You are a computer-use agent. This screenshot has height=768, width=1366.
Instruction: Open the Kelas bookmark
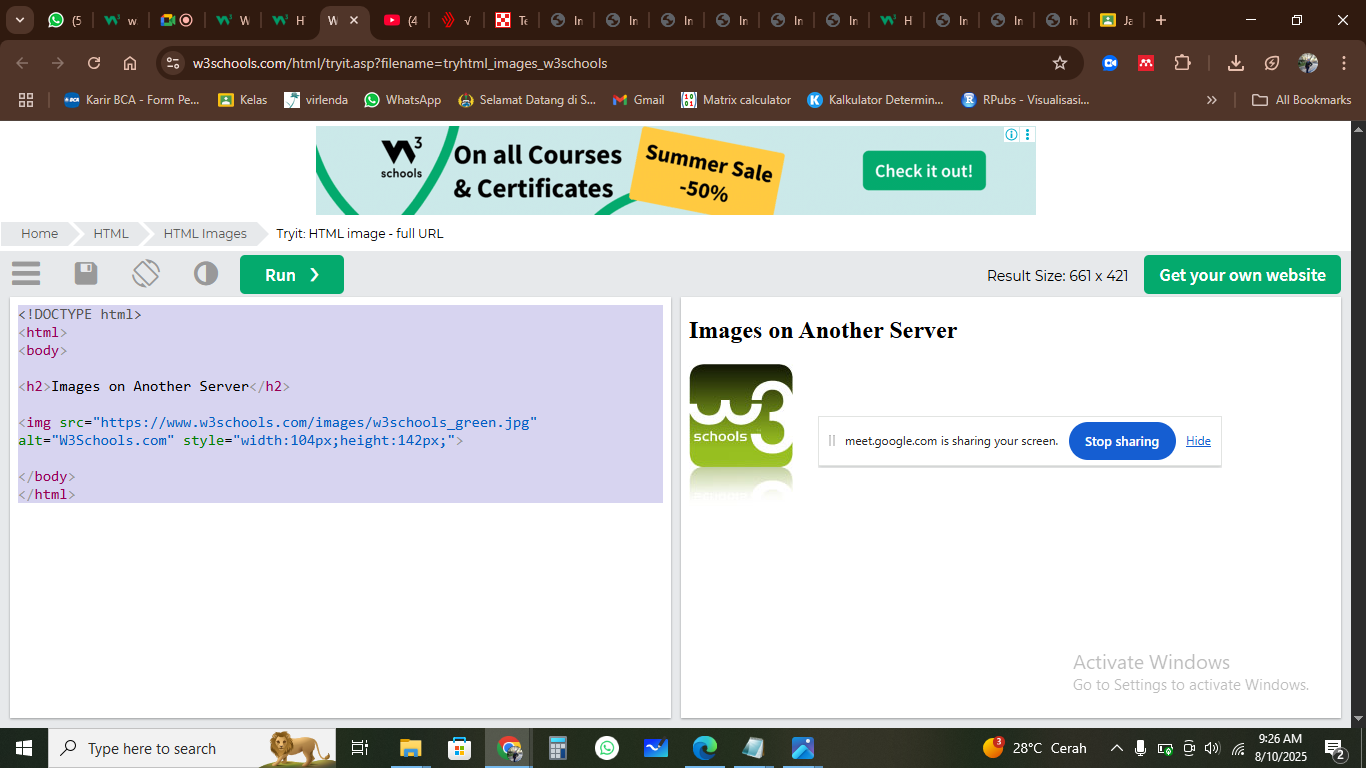point(243,100)
